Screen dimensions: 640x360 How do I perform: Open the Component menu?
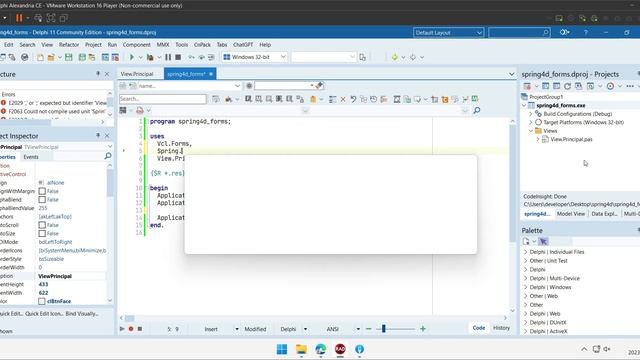136,44
